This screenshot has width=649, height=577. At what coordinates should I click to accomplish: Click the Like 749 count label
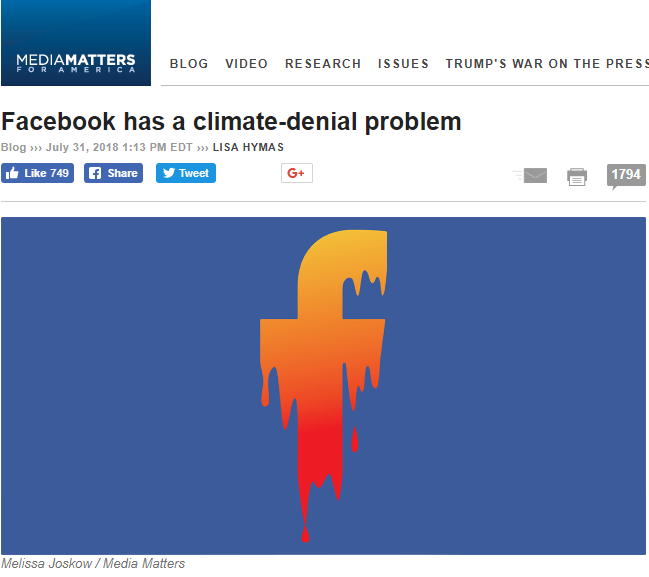click(x=46, y=173)
